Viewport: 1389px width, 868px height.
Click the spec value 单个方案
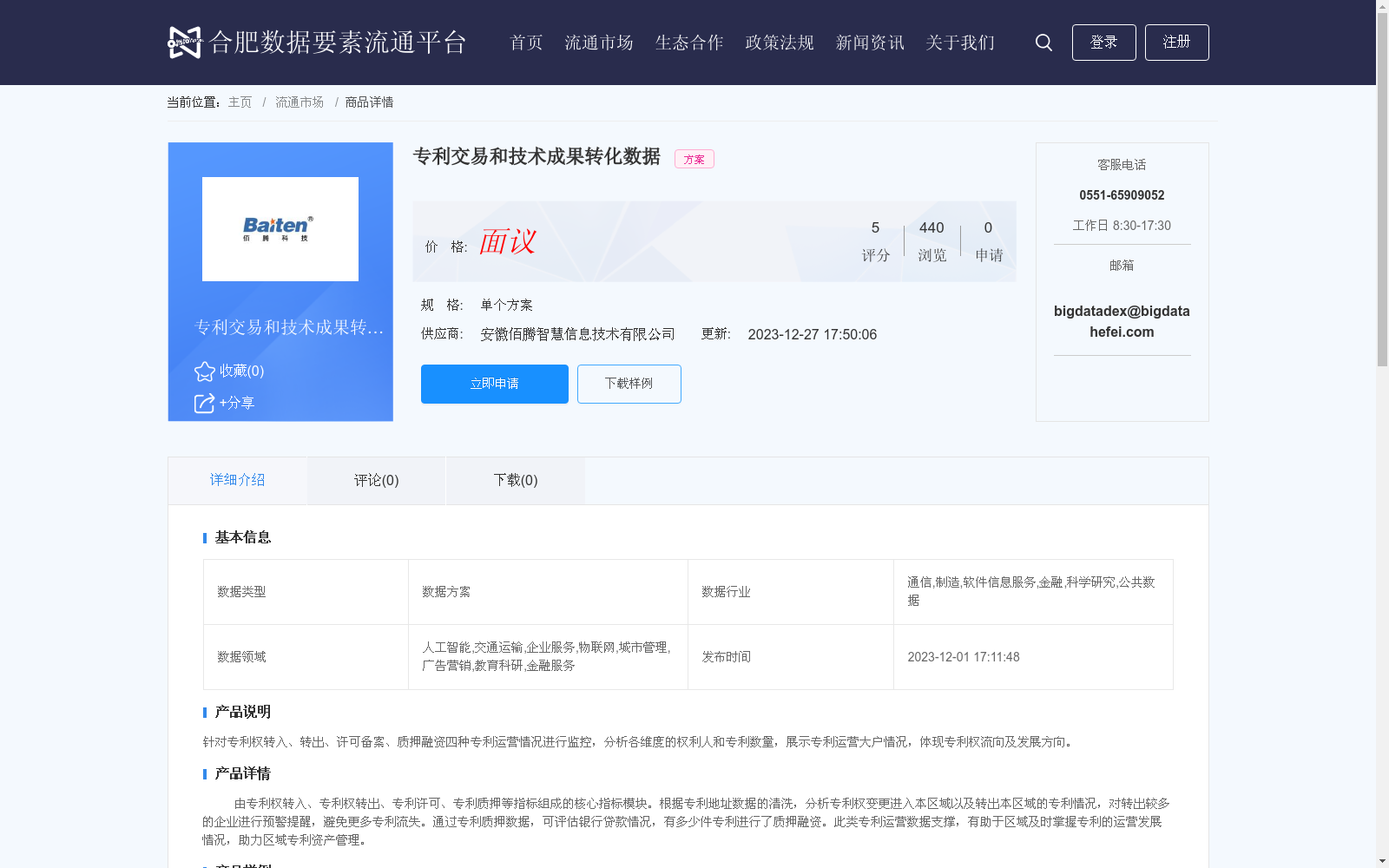506,306
